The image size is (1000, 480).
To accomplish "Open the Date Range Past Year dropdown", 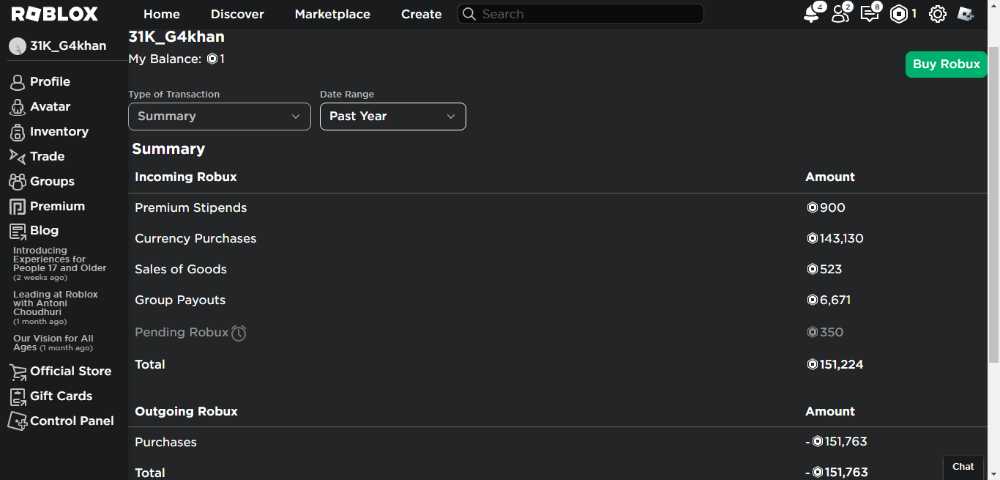I will click(393, 117).
